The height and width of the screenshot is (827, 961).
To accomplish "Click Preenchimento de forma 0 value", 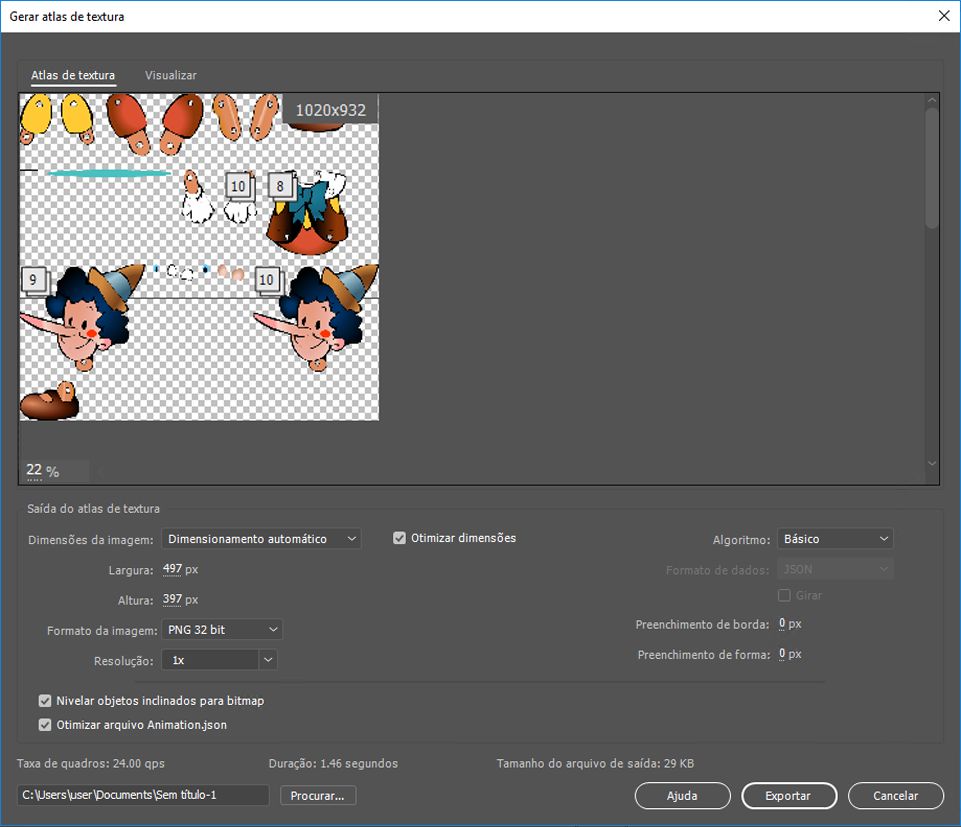I will coord(782,654).
